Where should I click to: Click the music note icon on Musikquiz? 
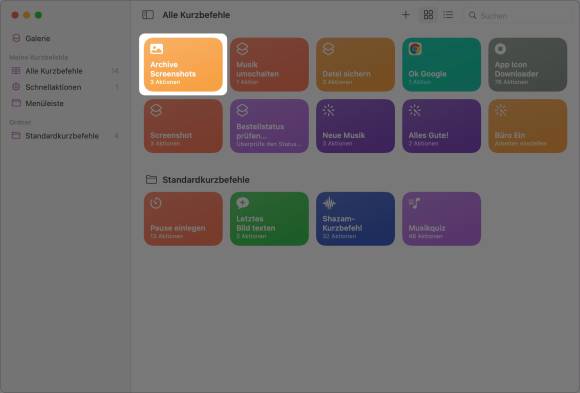point(415,203)
